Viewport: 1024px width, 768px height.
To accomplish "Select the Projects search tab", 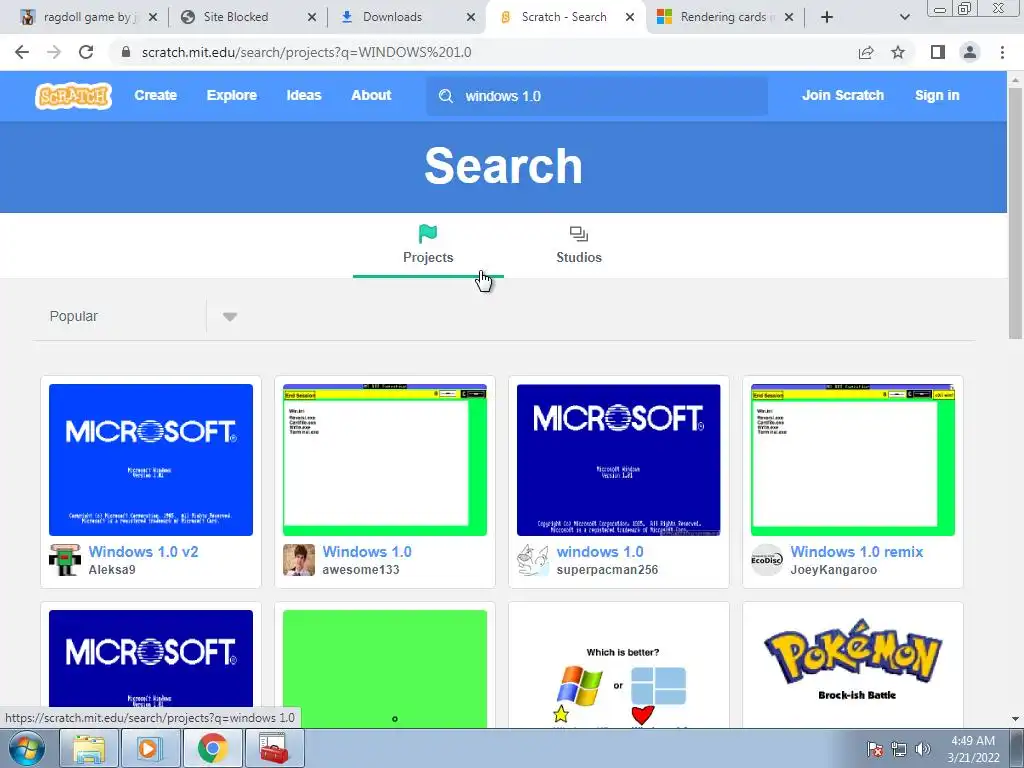I will tap(428, 246).
